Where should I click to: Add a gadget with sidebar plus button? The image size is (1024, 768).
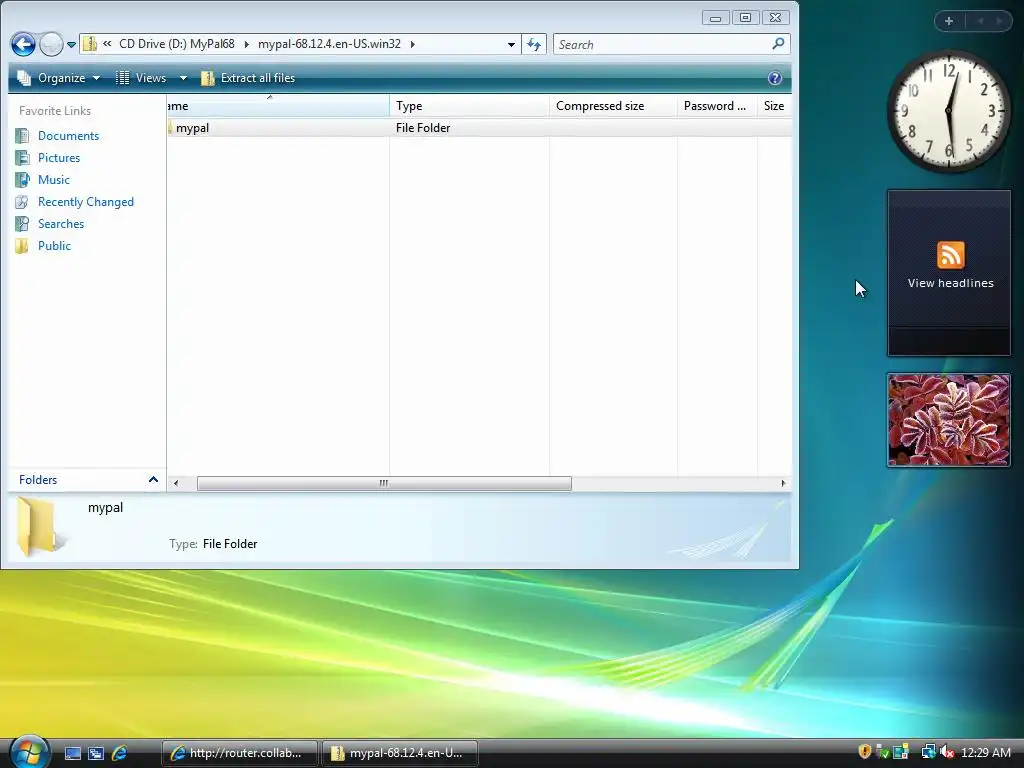(x=949, y=21)
